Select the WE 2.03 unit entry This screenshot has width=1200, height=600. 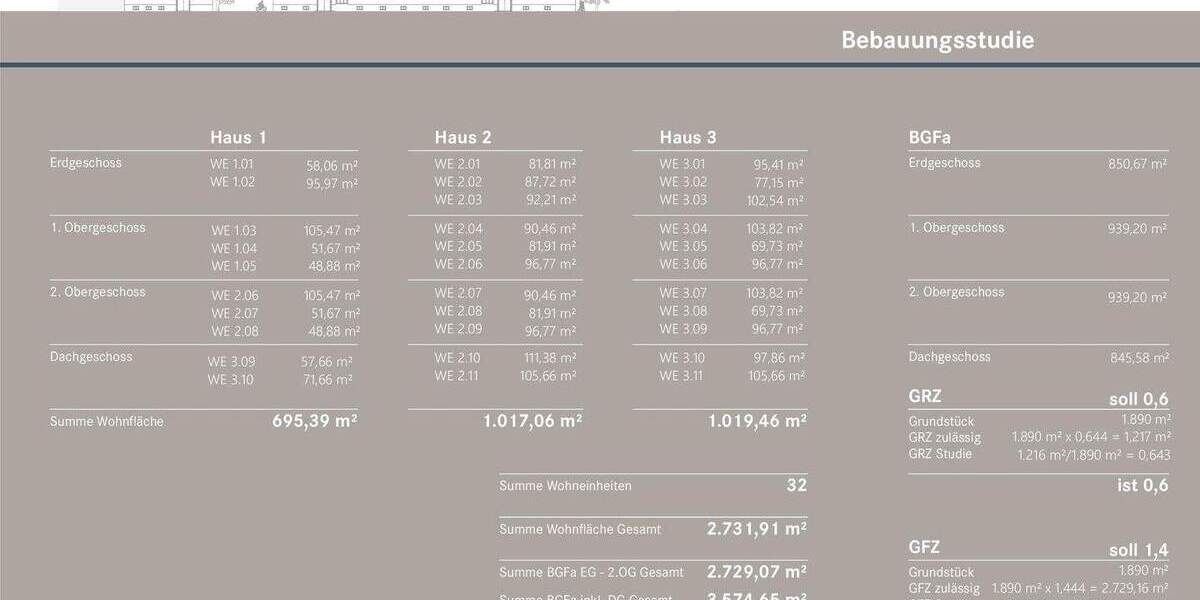coord(458,200)
